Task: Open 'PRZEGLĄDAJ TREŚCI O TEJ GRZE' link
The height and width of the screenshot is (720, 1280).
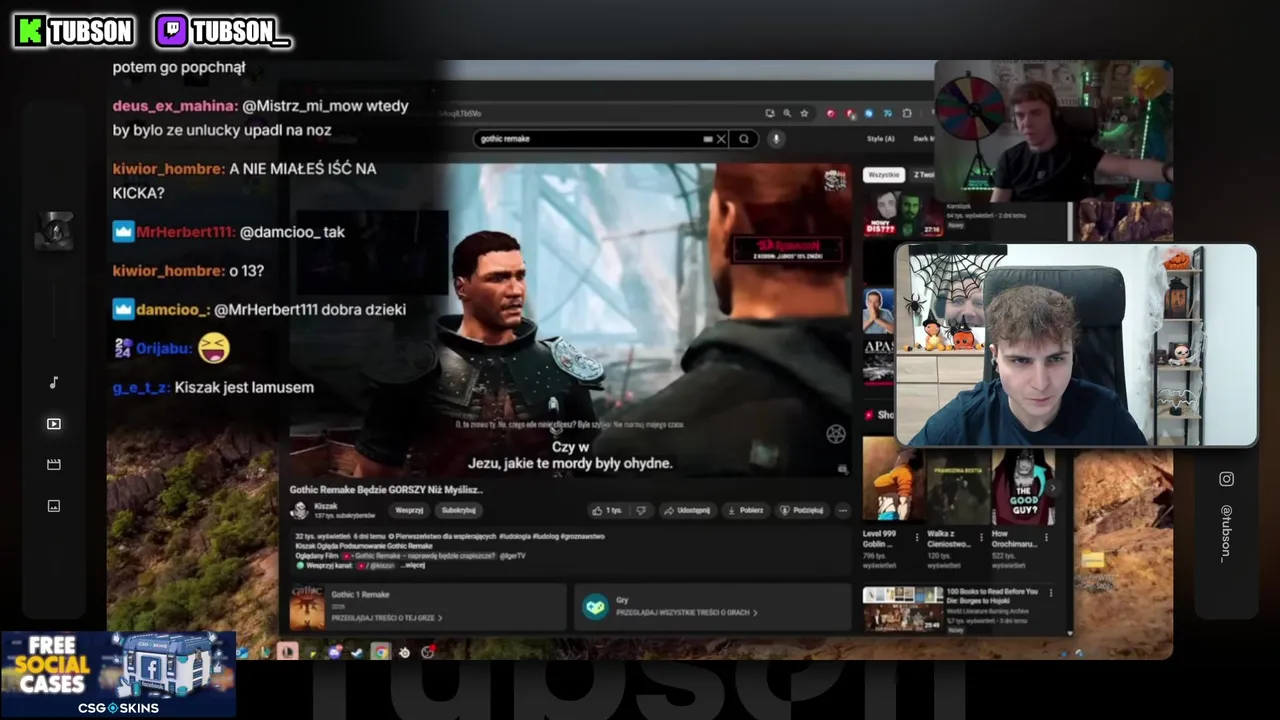Action: [387, 618]
